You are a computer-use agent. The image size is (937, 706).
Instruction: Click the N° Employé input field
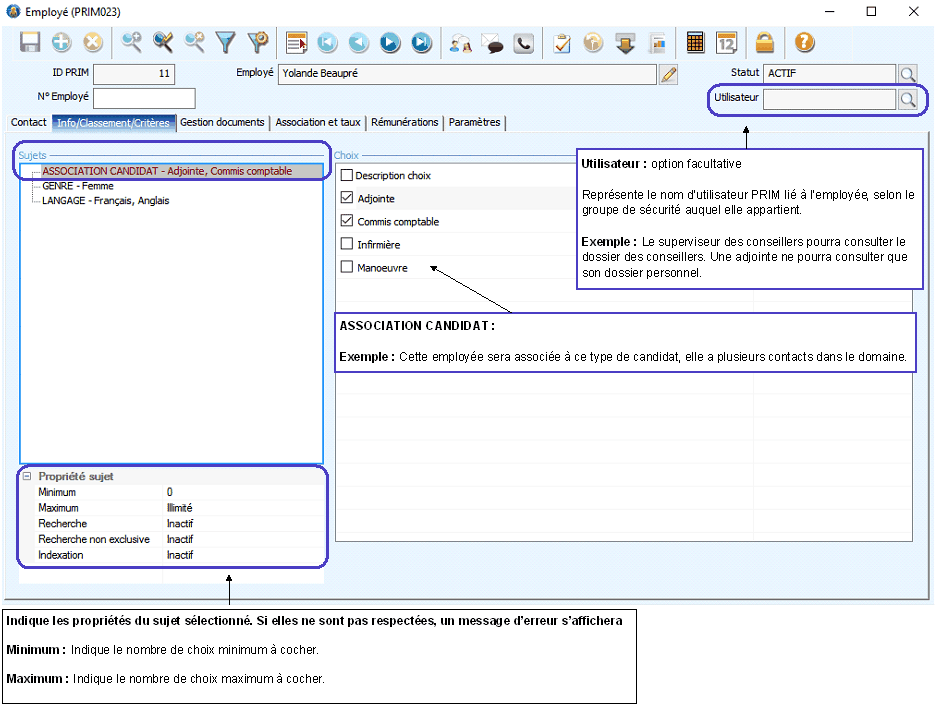(x=143, y=98)
